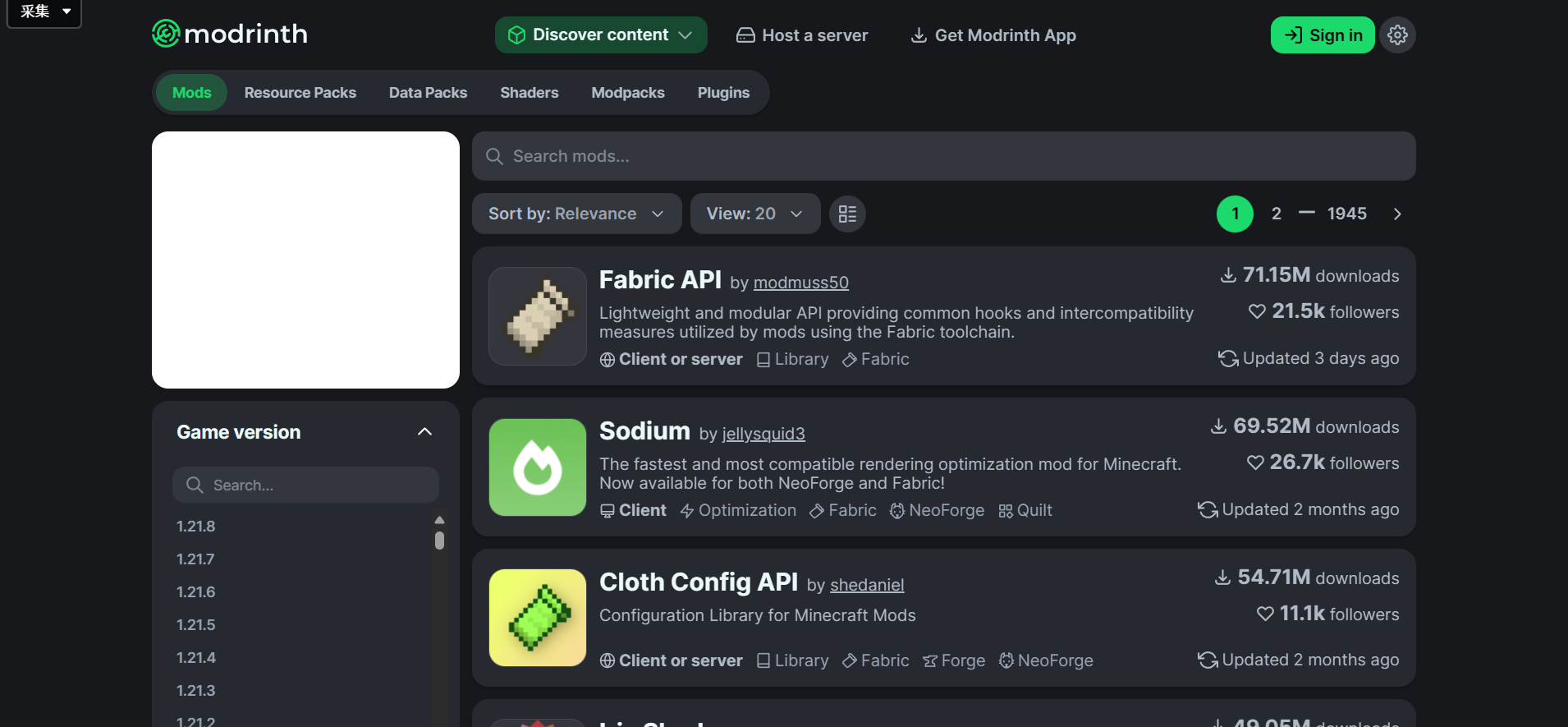The width and height of the screenshot is (1568, 727).
Task: Click magnifier icon in mod search bar
Action: click(494, 156)
